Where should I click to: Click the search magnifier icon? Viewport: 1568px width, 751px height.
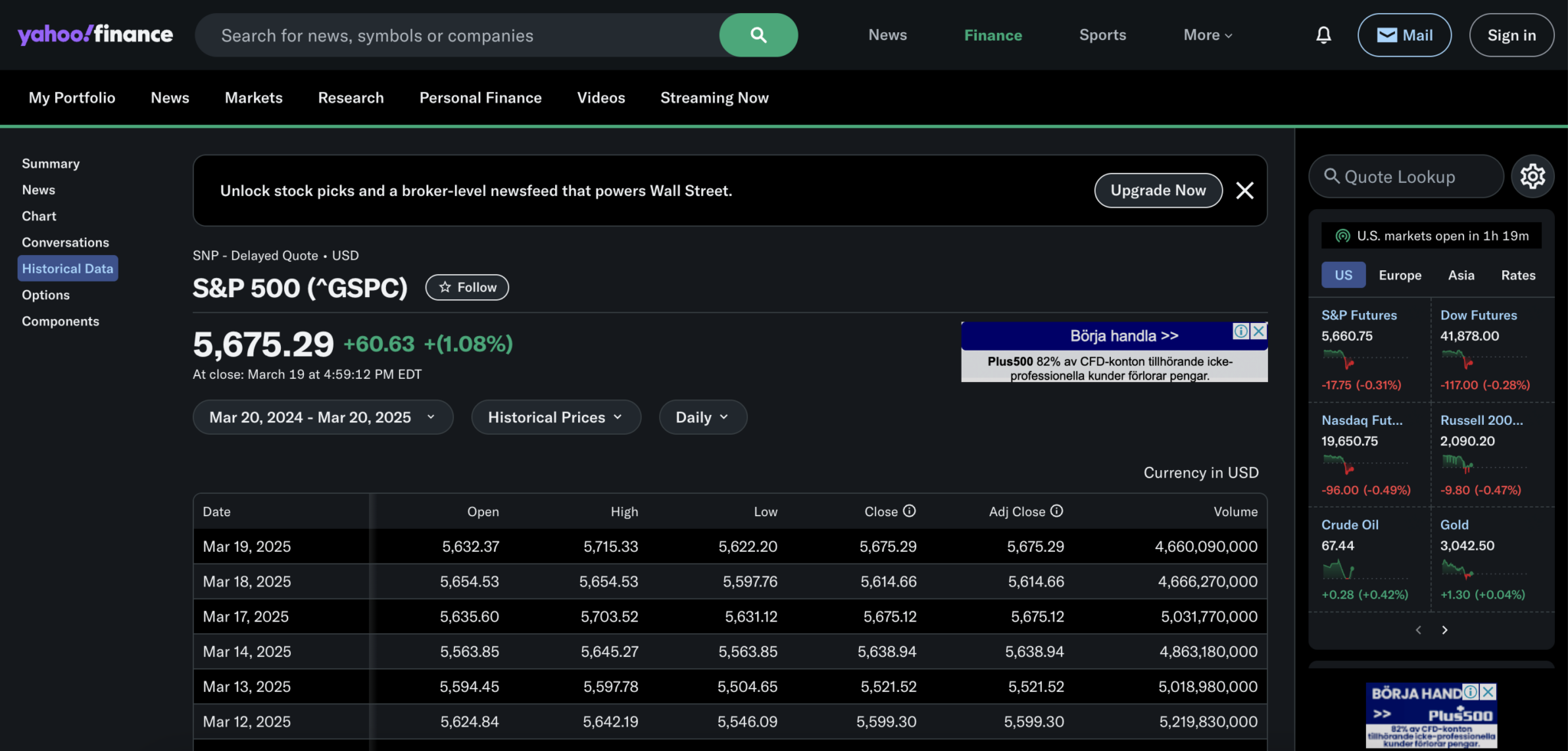click(x=757, y=34)
